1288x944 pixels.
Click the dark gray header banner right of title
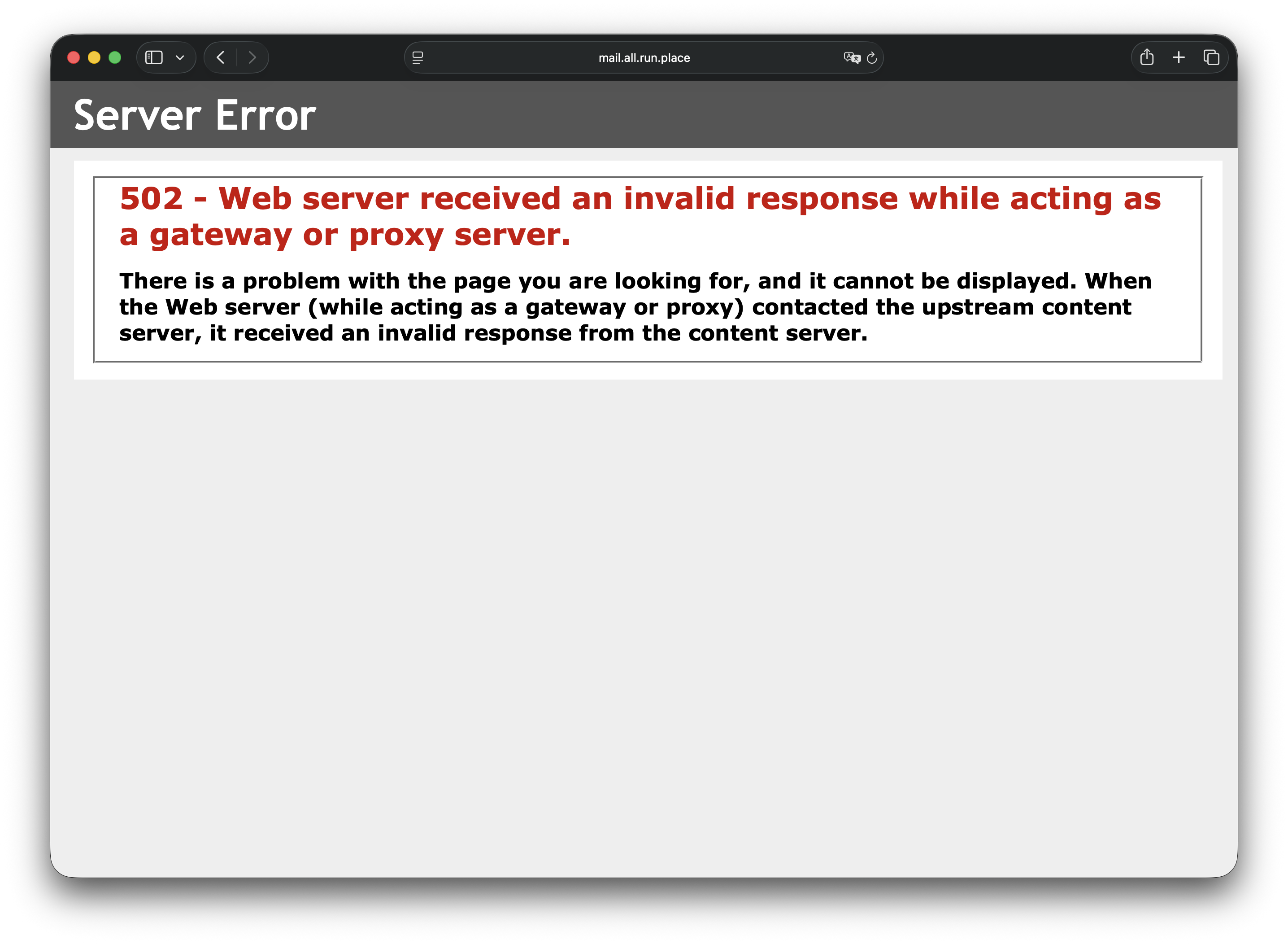[800, 114]
